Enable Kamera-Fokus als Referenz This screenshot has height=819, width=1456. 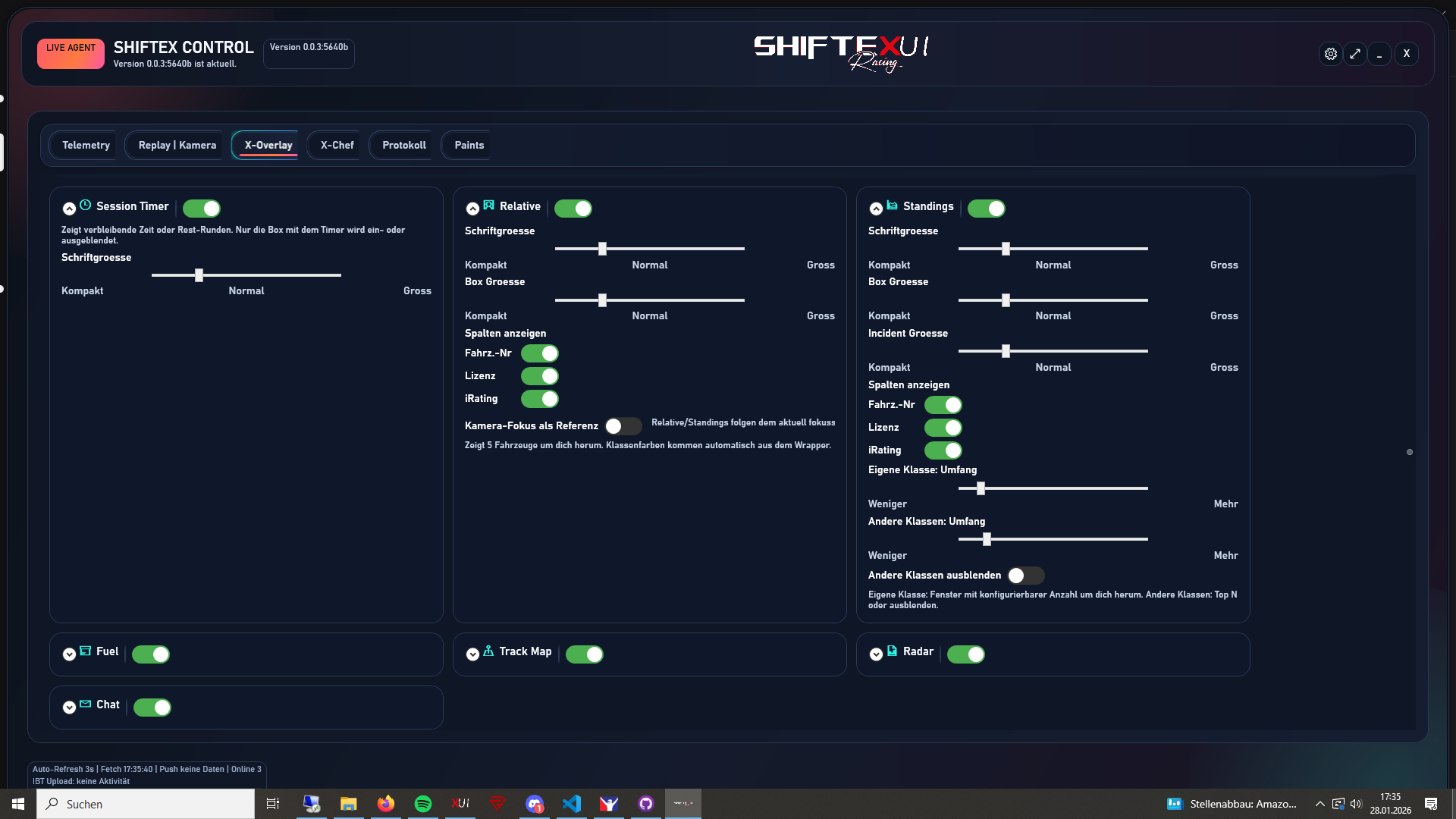(623, 426)
